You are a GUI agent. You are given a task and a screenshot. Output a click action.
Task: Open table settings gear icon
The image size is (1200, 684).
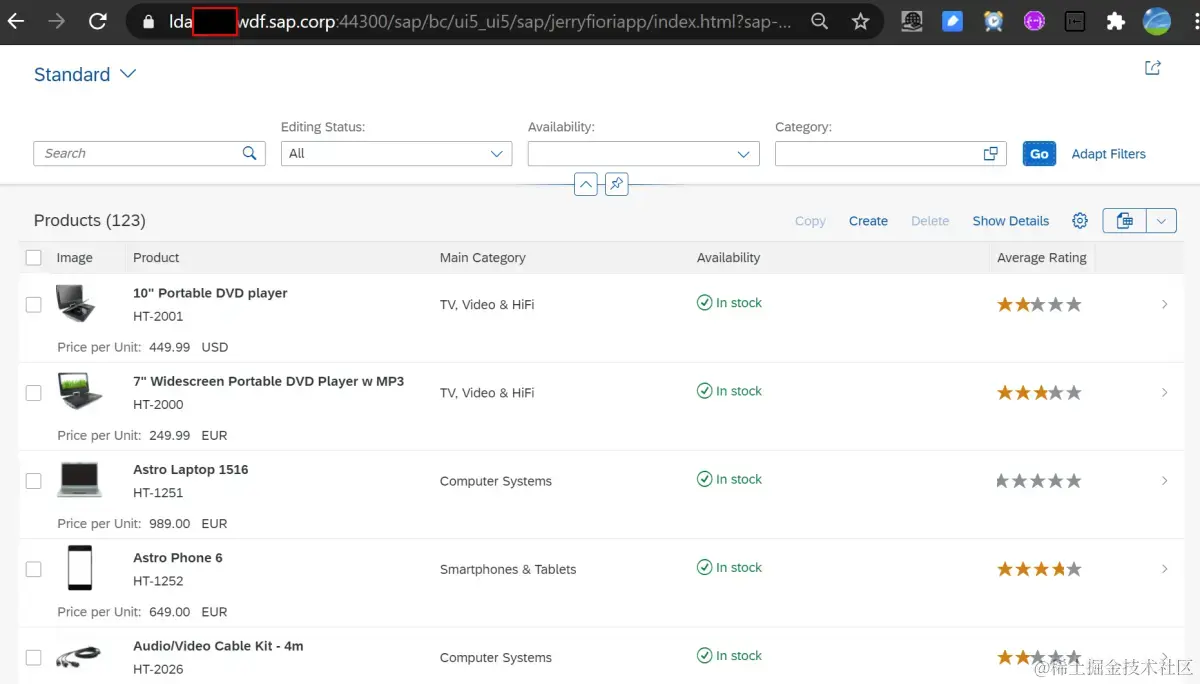(x=1080, y=221)
